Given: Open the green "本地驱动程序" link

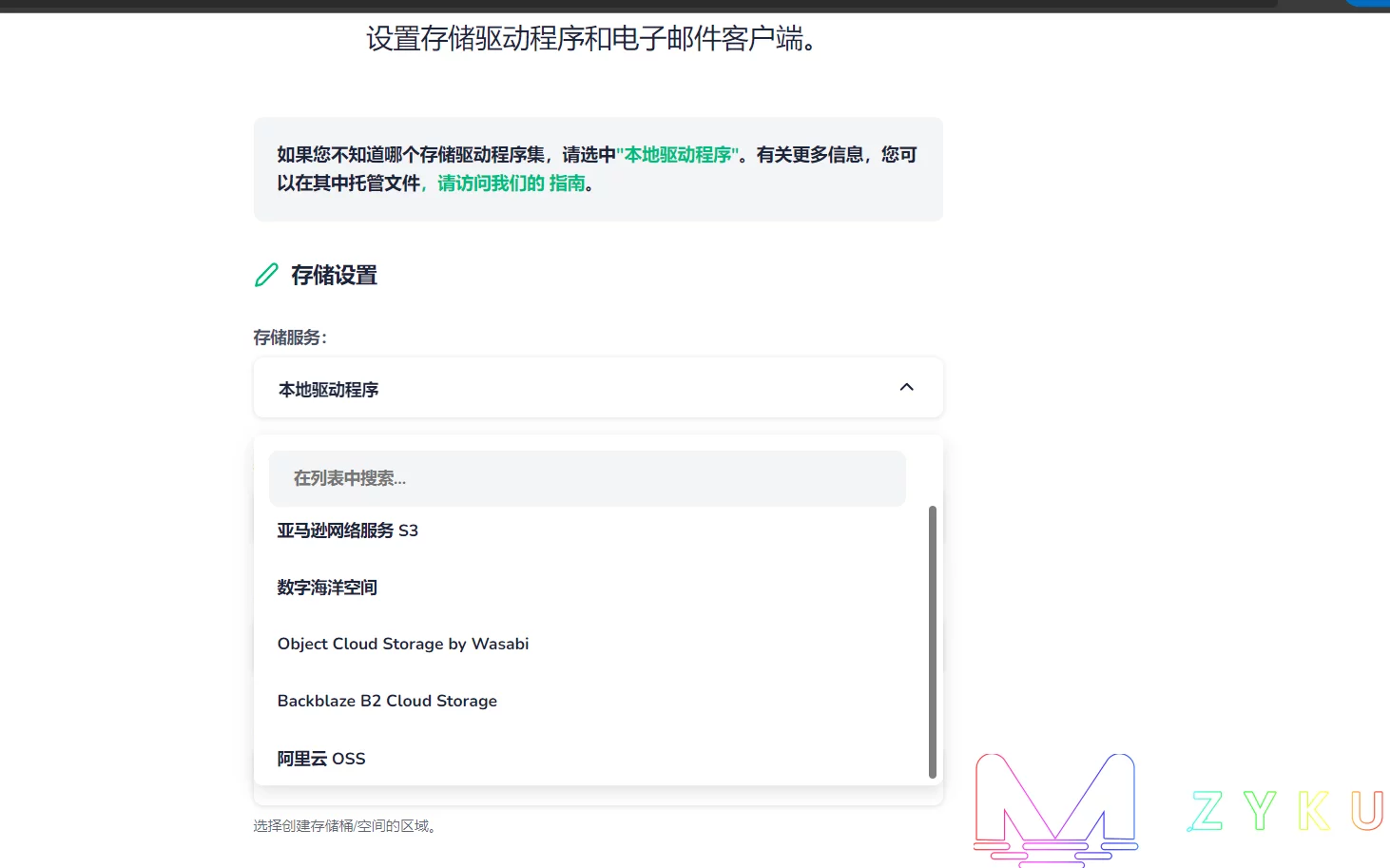Looking at the screenshot, I should (x=678, y=155).
